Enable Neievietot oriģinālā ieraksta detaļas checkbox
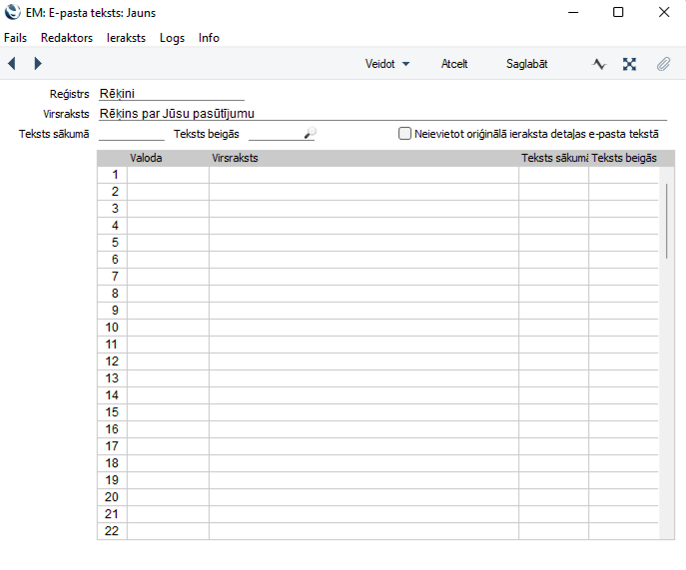The image size is (686, 570). pyautogui.click(x=405, y=133)
